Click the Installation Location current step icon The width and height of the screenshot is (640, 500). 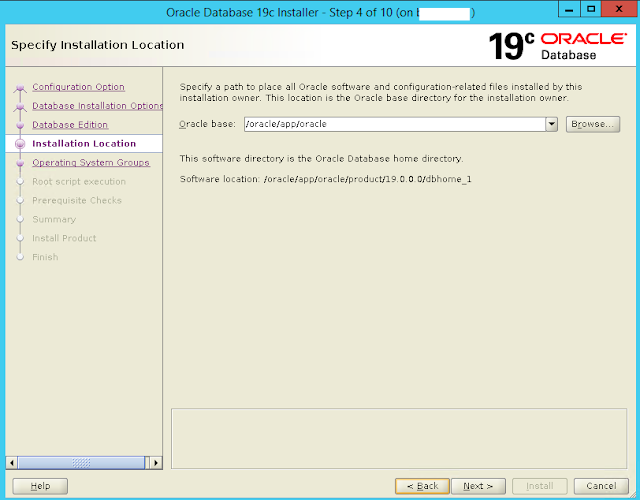click(20, 144)
